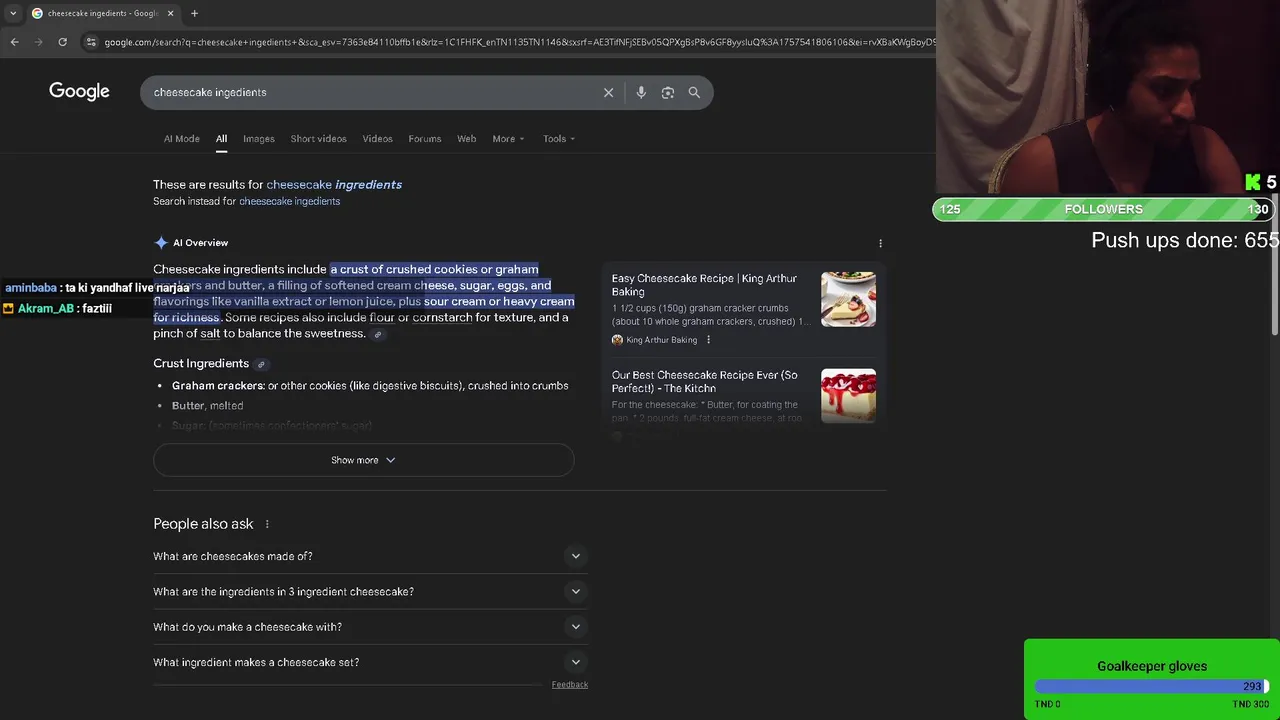Open the Tools dropdown
The height and width of the screenshot is (720, 1280).
click(559, 139)
